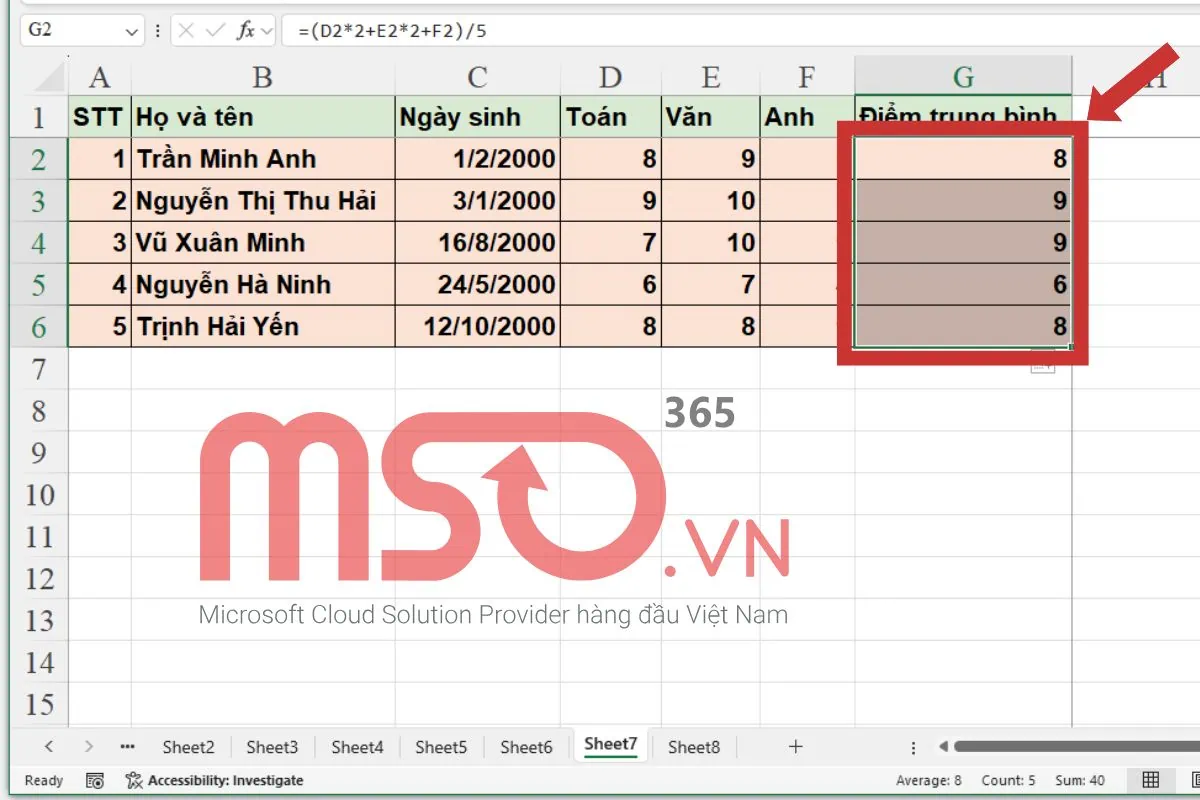This screenshot has height=800, width=1200.
Task: Switch to Sheet4 tab
Action: (357, 746)
